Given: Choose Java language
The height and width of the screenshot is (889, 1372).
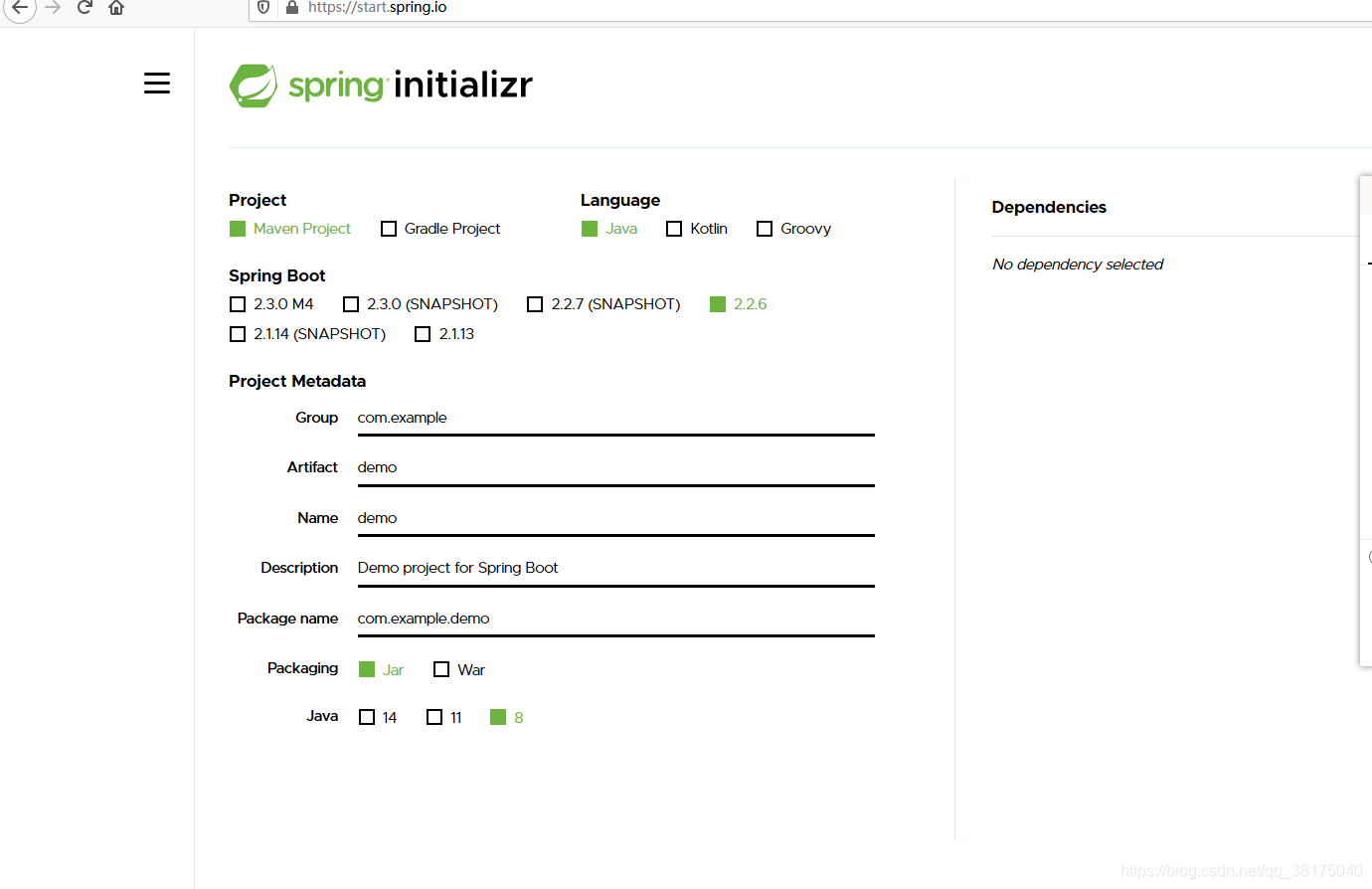Looking at the screenshot, I should pyautogui.click(x=609, y=229).
